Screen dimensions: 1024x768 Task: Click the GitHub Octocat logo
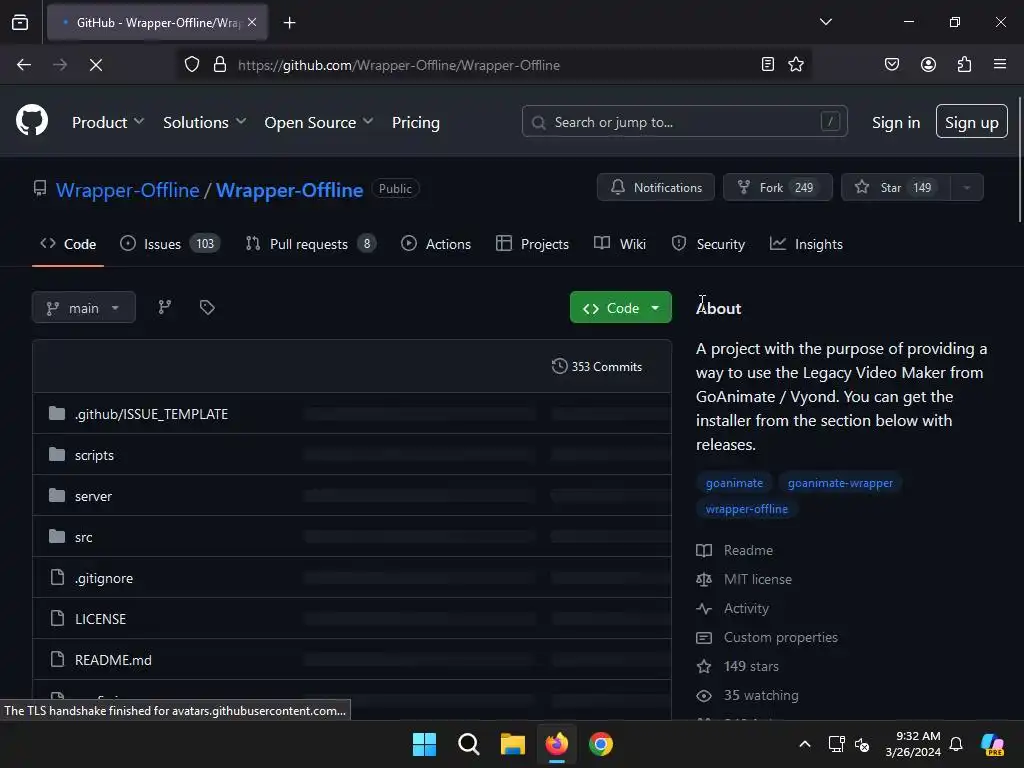tap(32, 121)
